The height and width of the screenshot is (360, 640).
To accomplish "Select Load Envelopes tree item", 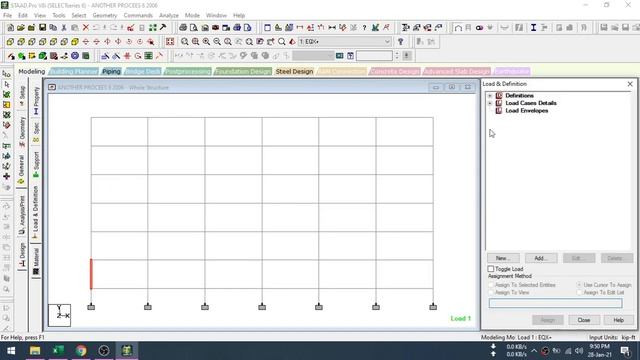I will [527, 111].
